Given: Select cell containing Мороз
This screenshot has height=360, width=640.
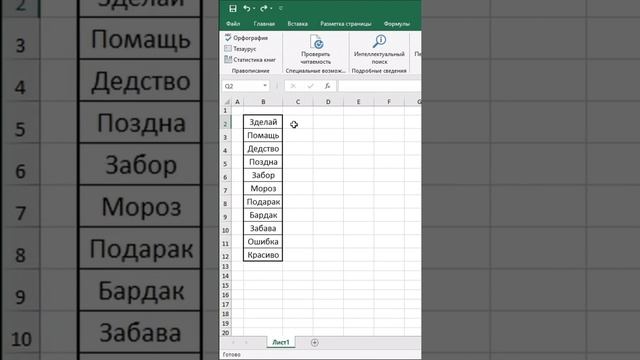Looking at the screenshot, I should point(263,189).
